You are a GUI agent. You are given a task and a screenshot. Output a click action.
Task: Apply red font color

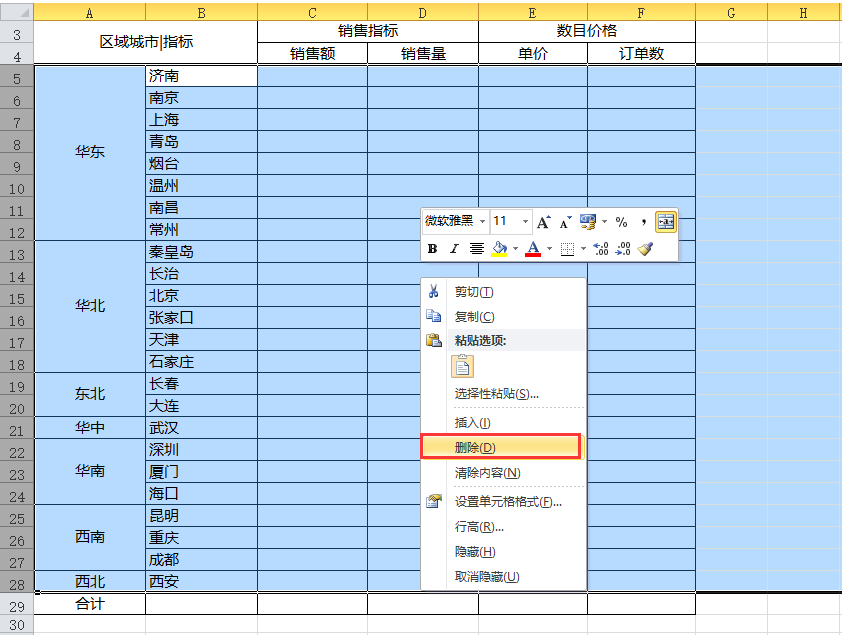point(533,249)
